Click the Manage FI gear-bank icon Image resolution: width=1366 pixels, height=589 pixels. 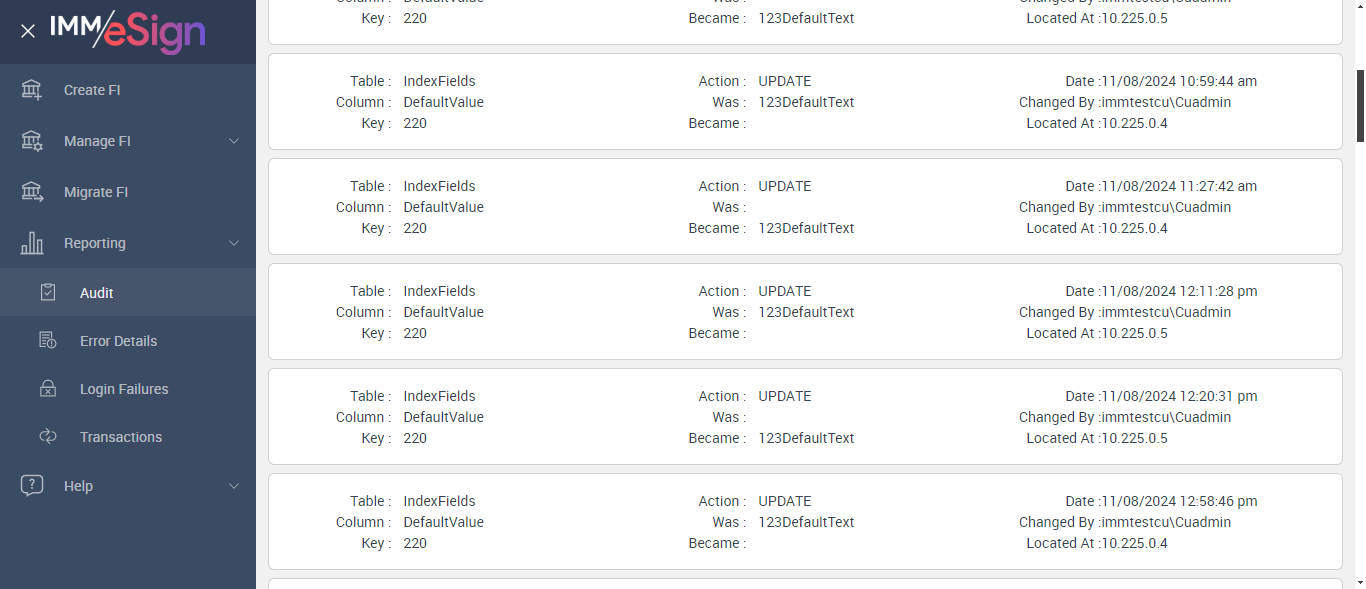click(32, 141)
